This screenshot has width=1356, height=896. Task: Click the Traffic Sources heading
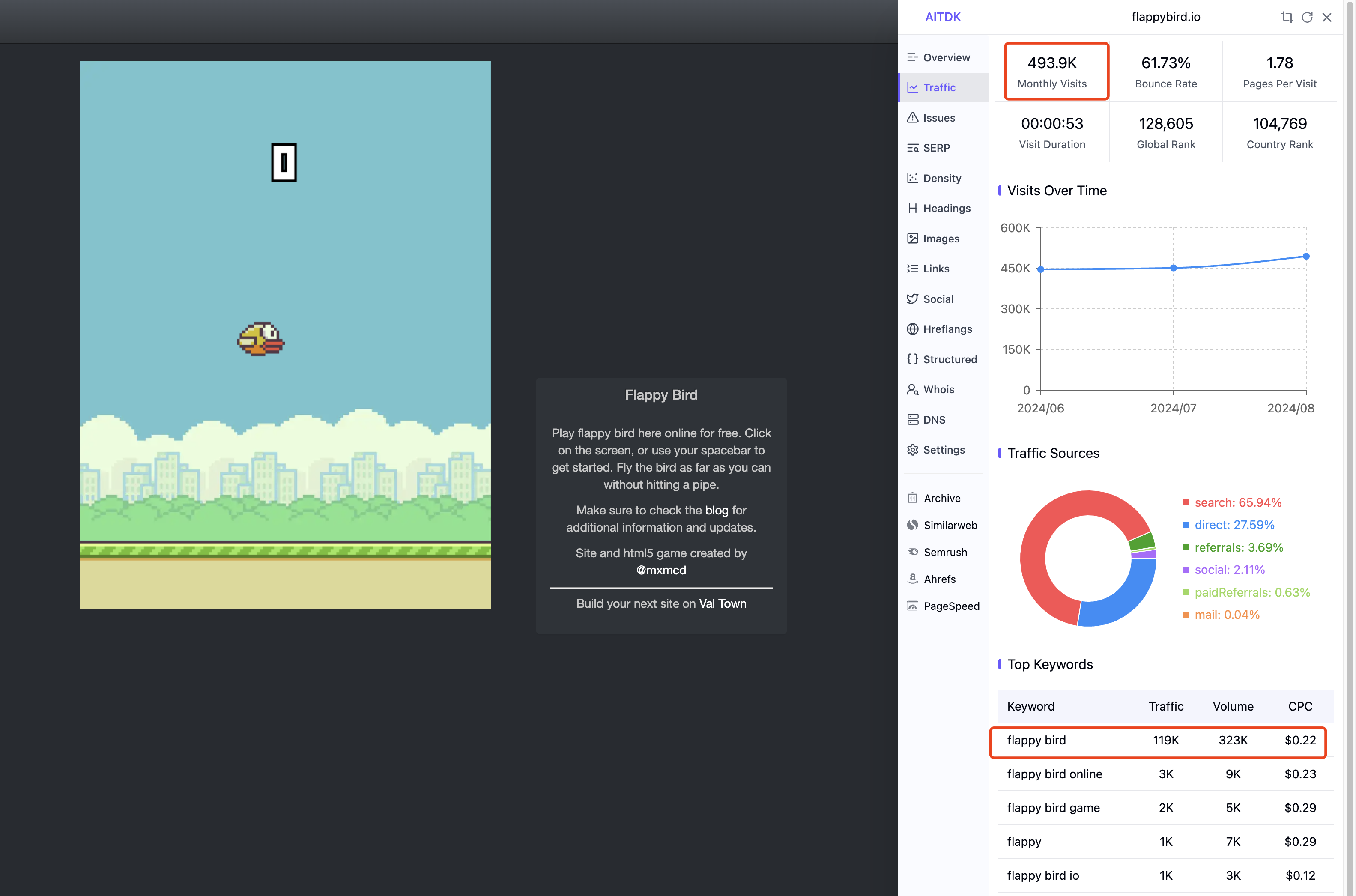(x=1053, y=453)
